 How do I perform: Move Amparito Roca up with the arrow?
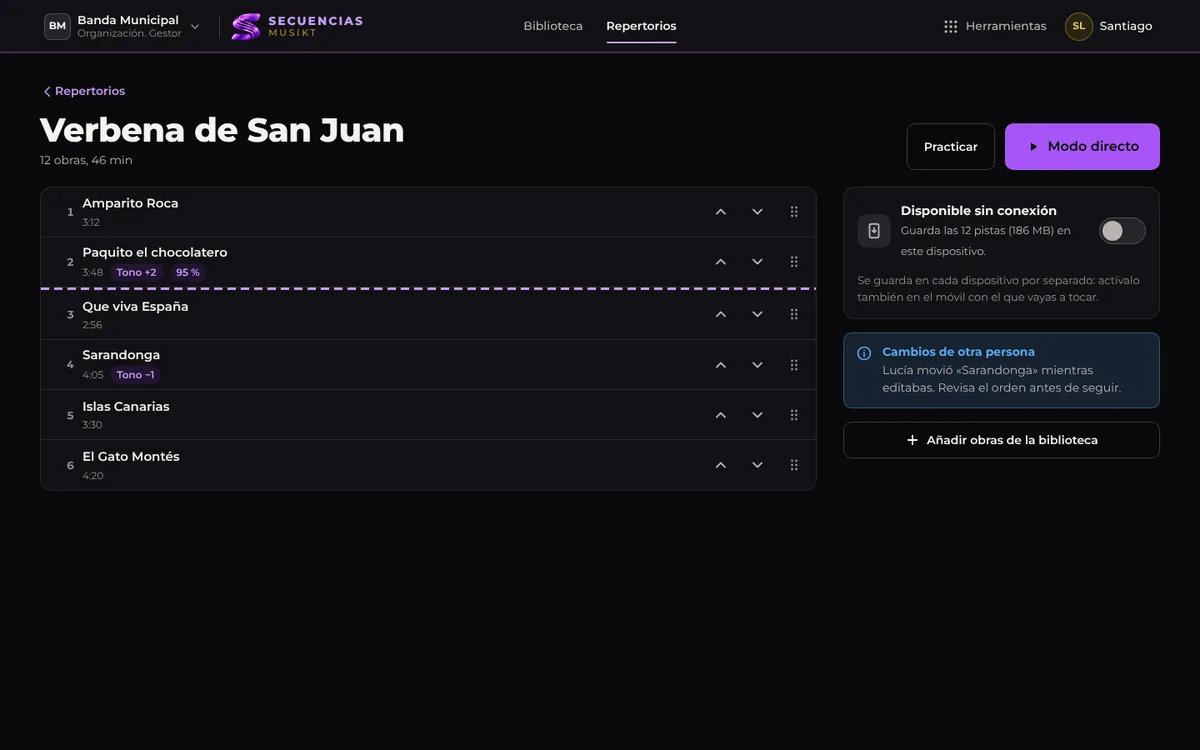pos(720,212)
